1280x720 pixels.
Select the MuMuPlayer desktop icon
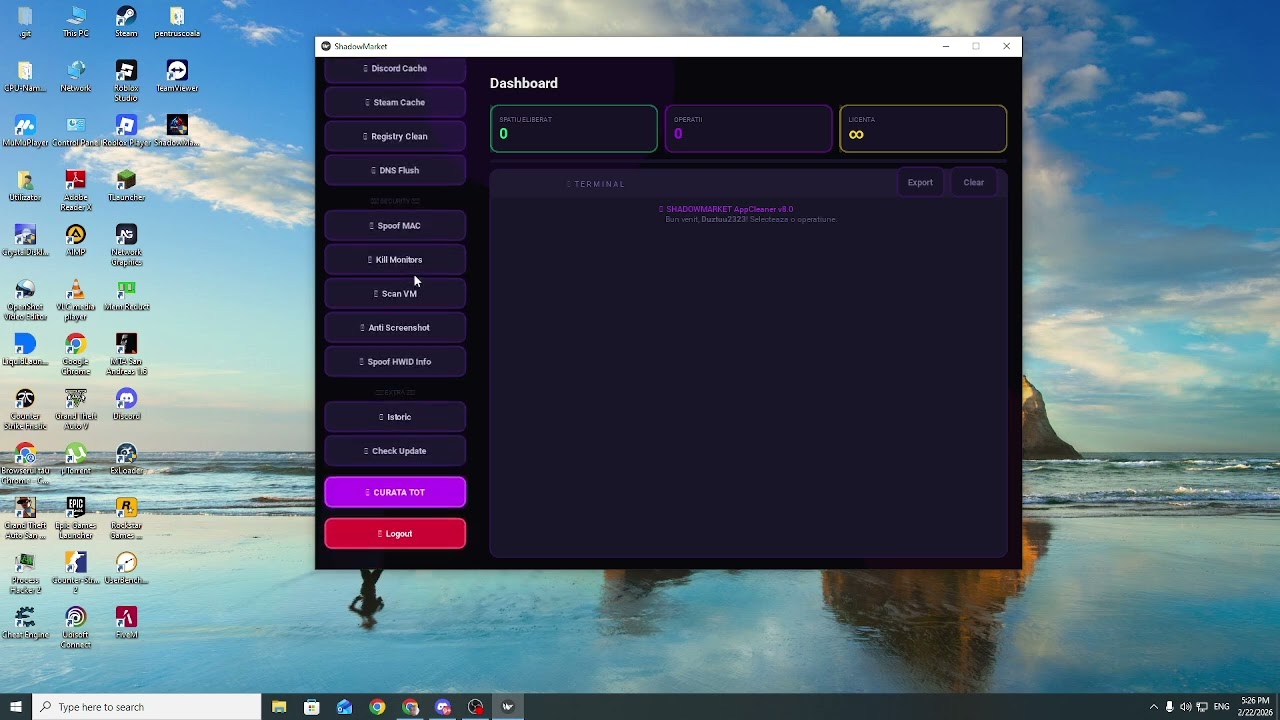pos(25,131)
